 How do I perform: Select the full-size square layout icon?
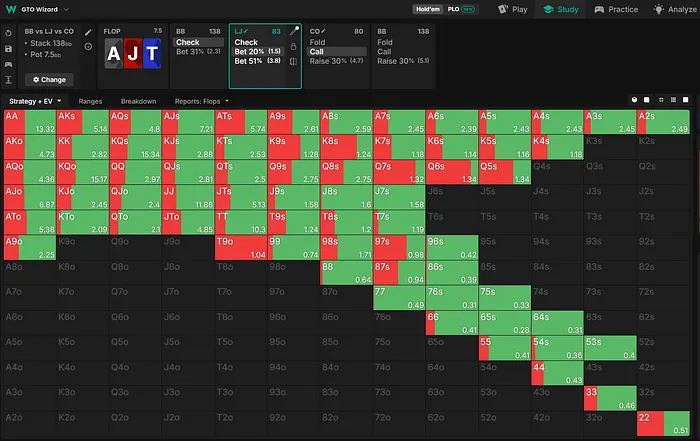(x=686, y=100)
